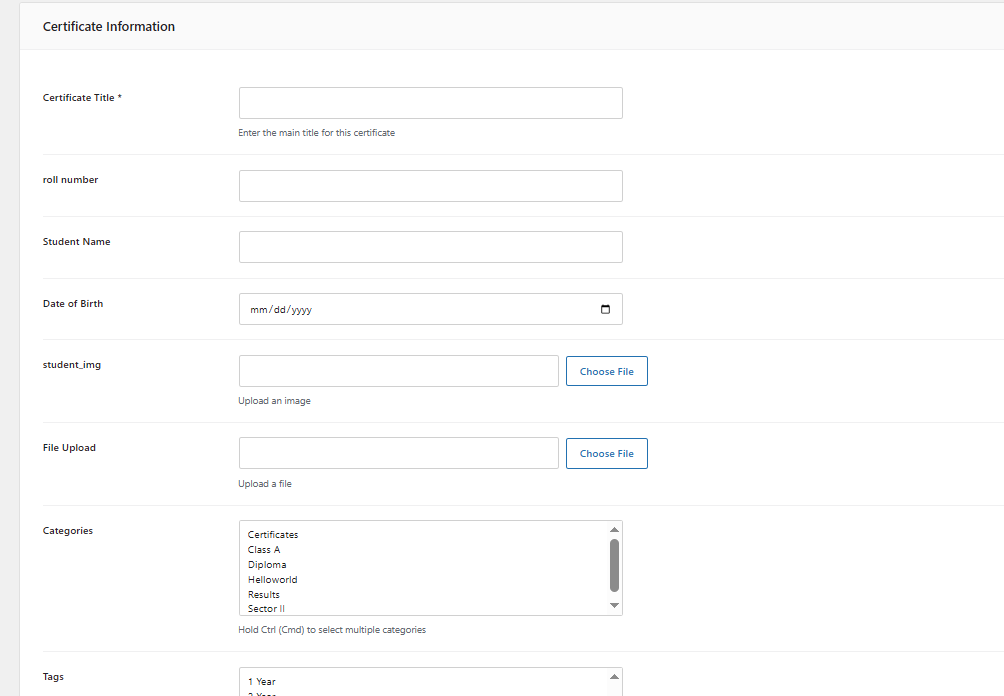Focus the roll number text field
The width and height of the screenshot is (1004, 696).
[430, 186]
